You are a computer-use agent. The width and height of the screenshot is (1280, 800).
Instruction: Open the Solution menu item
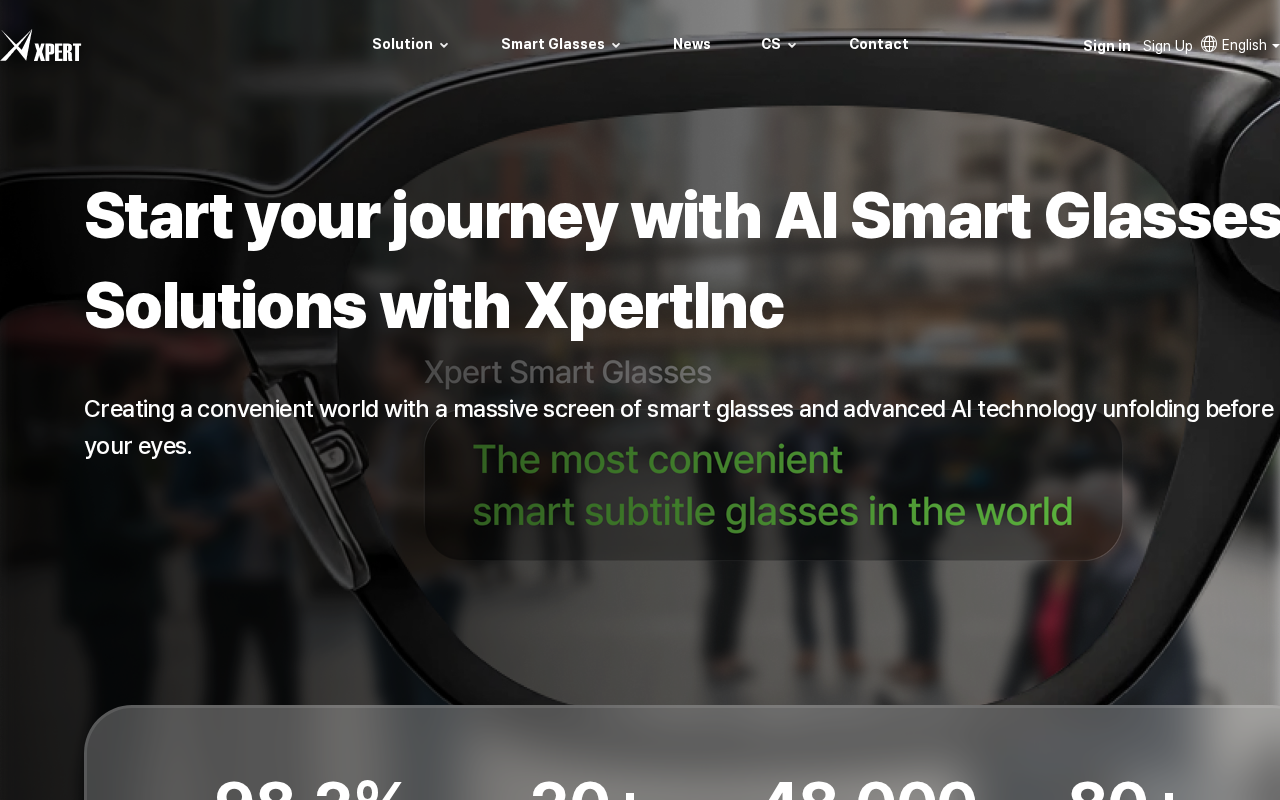(403, 44)
